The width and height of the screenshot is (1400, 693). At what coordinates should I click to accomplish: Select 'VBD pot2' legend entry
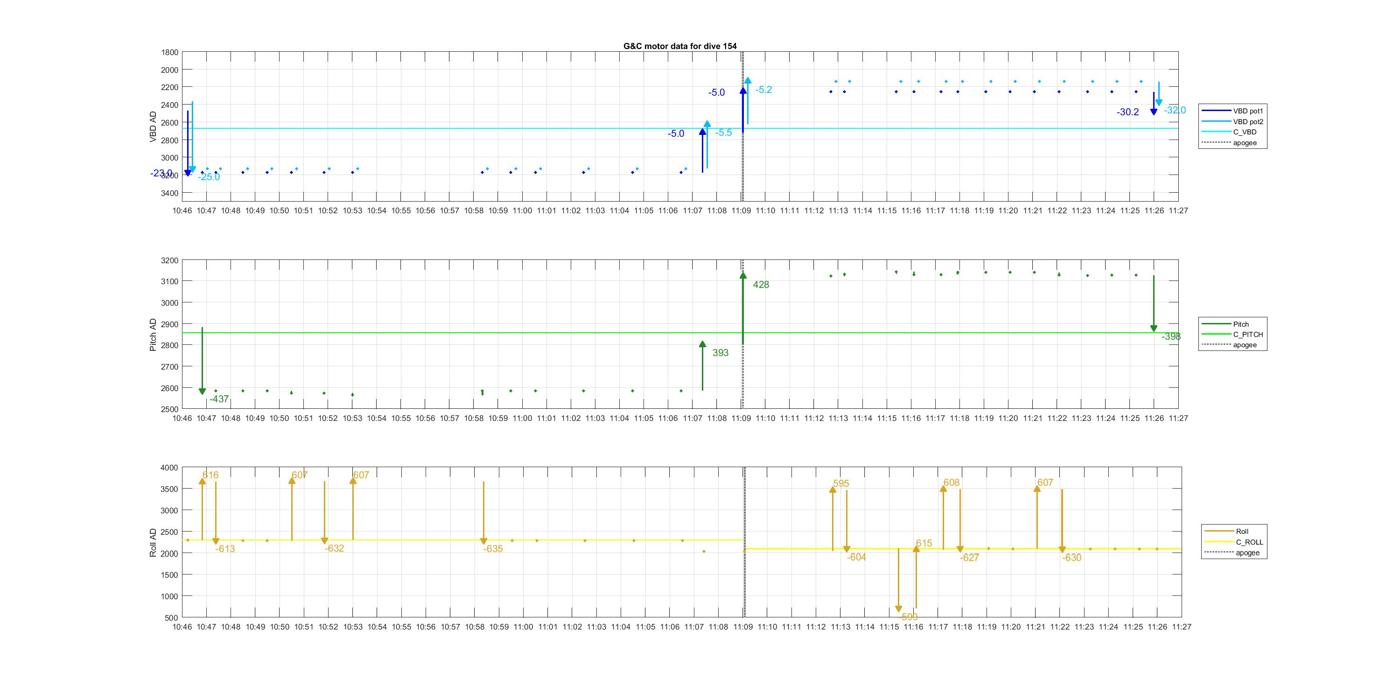[1234, 121]
